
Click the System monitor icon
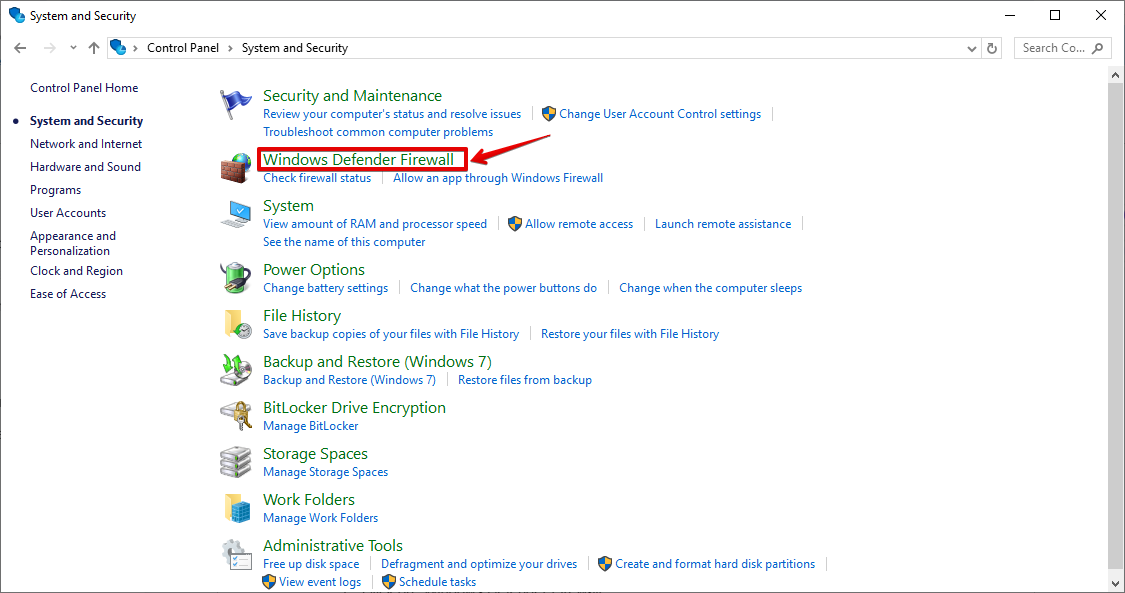[236, 214]
